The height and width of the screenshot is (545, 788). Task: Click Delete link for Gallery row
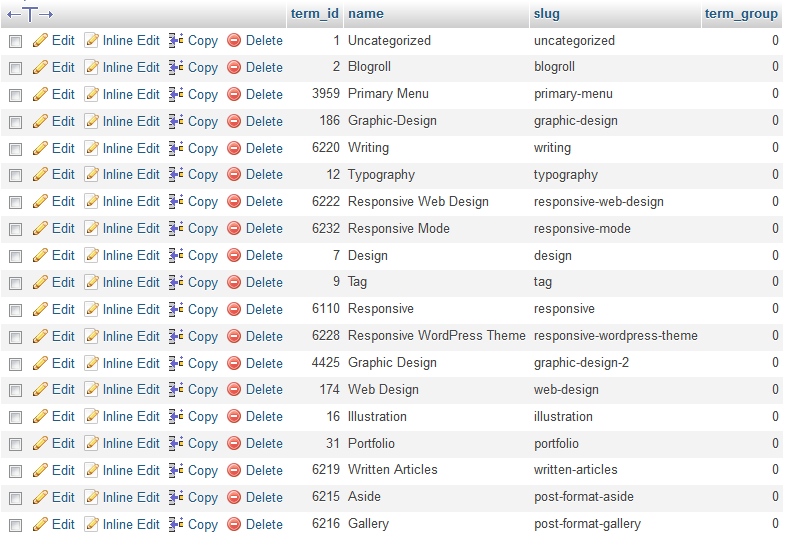tap(264, 524)
